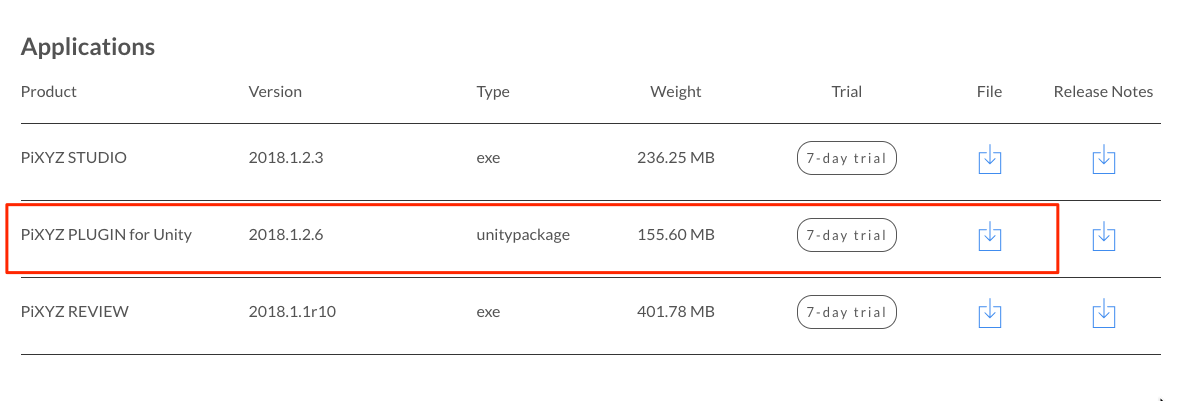Download the PiXYZ STUDIO file

(989, 158)
